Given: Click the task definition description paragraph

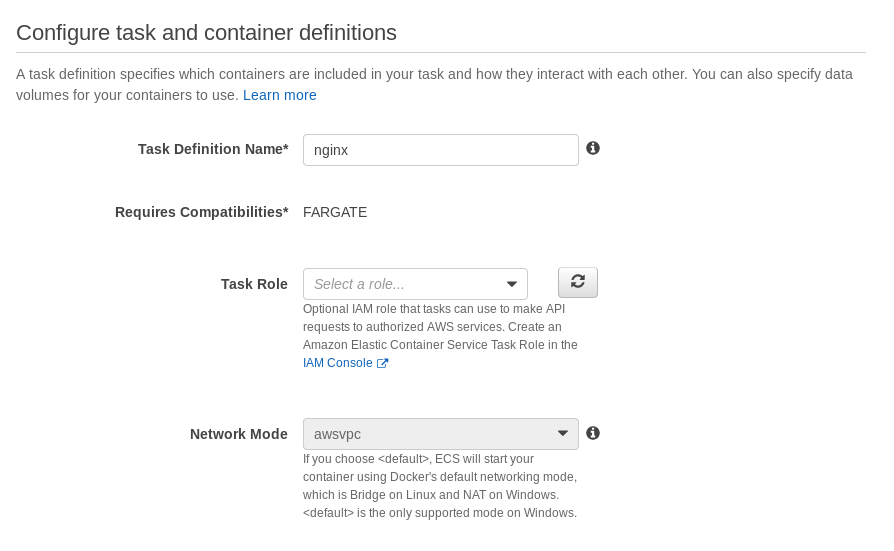Looking at the screenshot, I should tap(434, 75).
